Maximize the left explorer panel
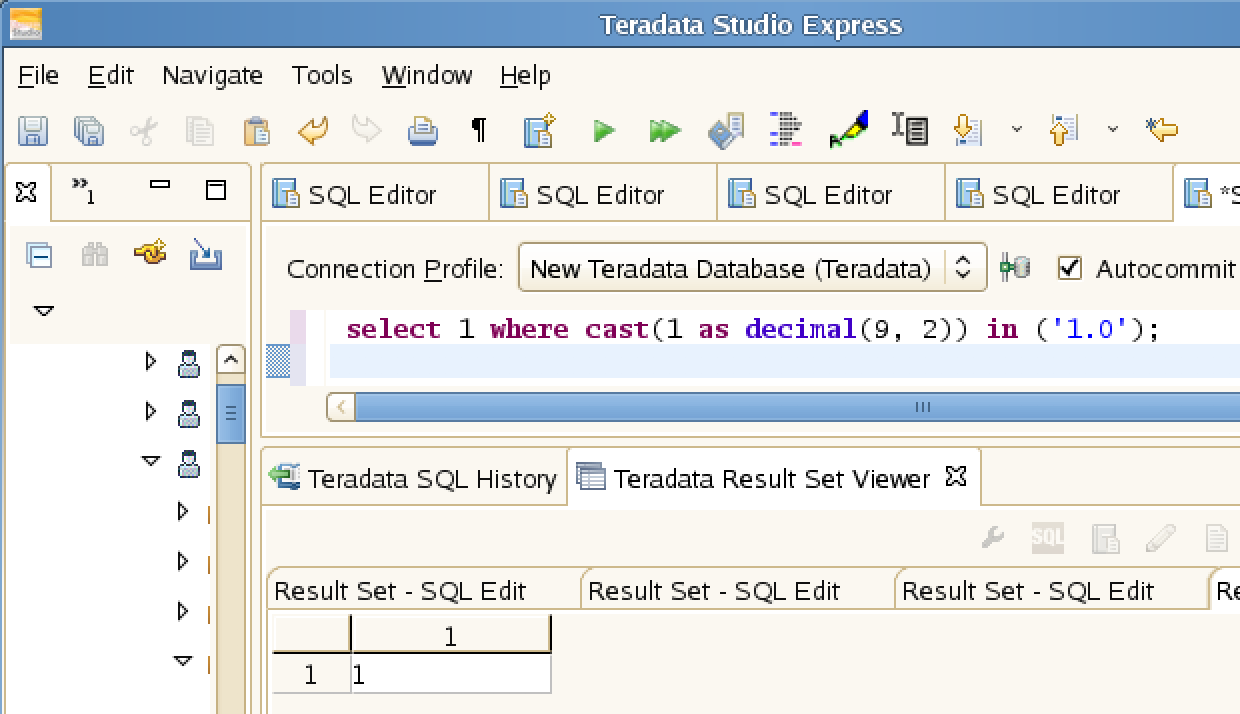Screen dimensions: 1240x714 215,190
